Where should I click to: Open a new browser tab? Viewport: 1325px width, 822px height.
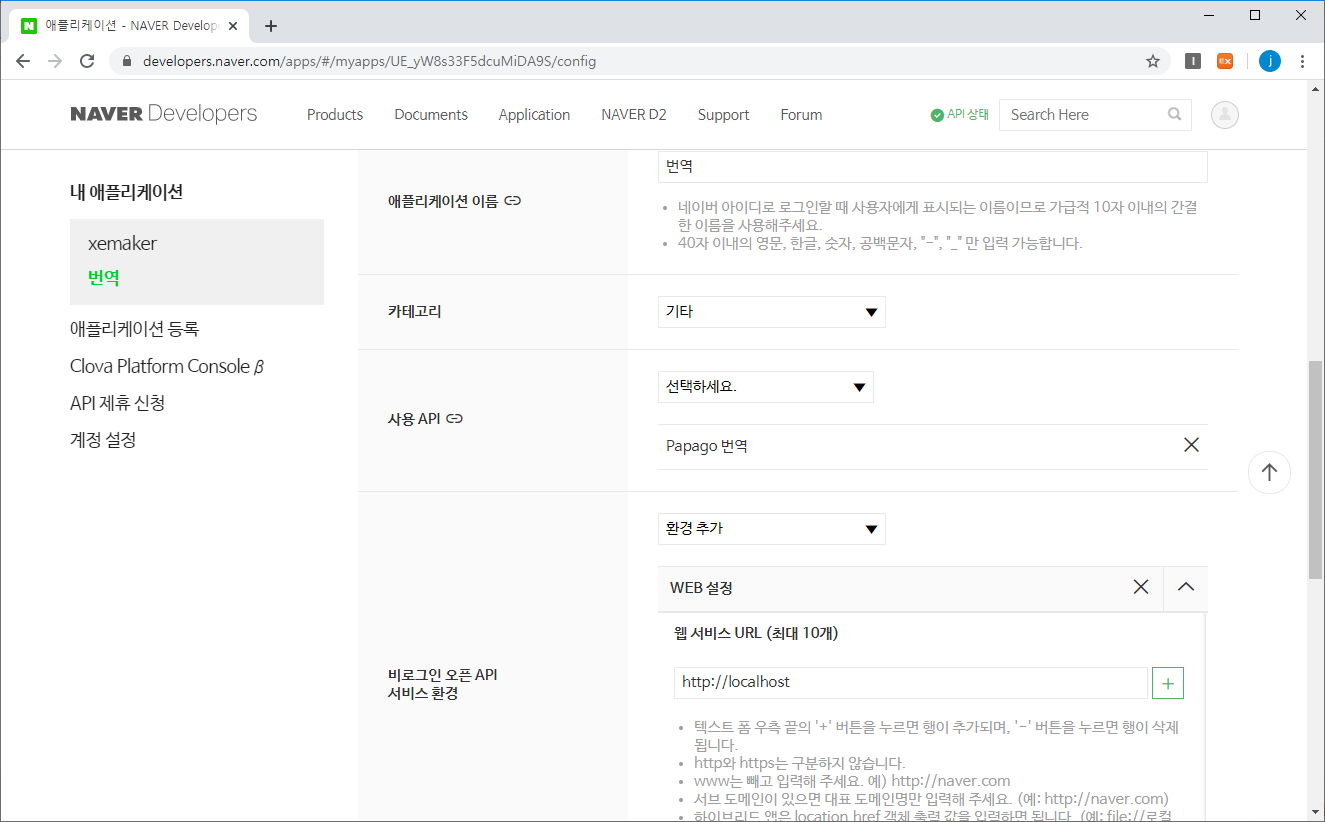click(271, 26)
